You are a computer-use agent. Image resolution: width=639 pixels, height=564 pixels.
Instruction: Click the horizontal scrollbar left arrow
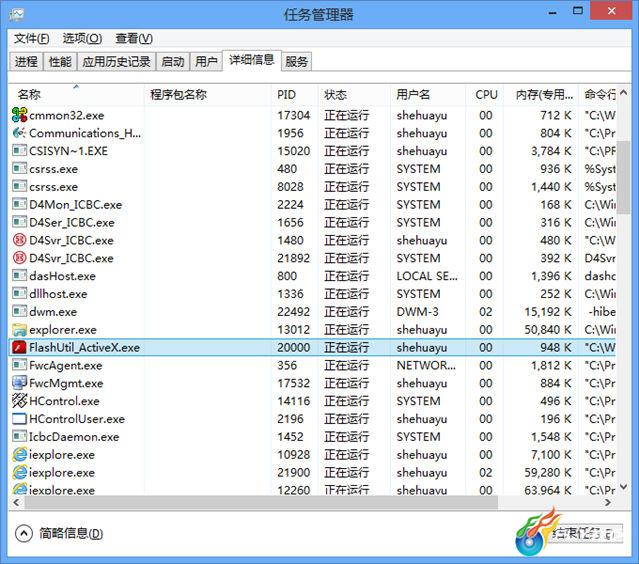16,502
